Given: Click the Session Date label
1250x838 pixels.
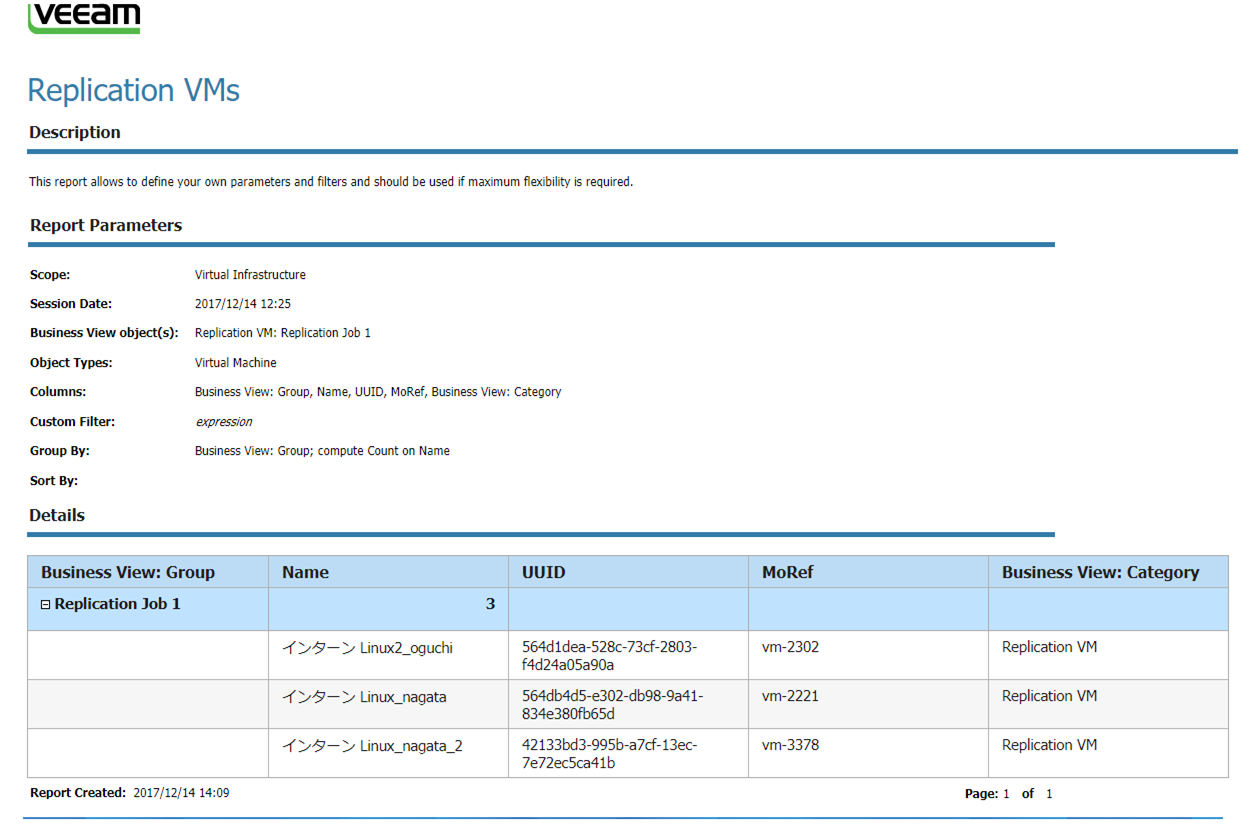Looking at the screenshot, I should [71, 304].
